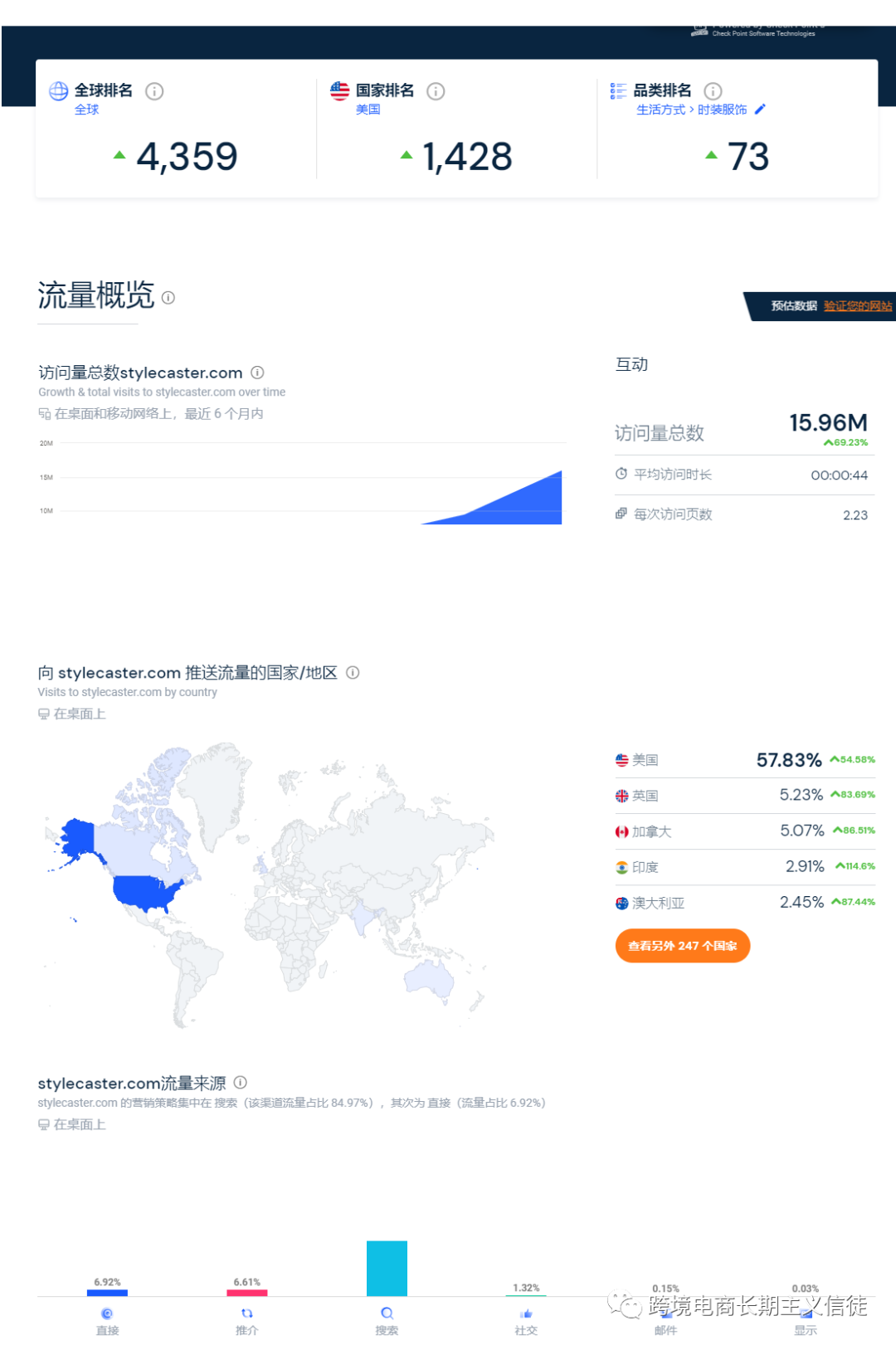Click the globe icon beside 全球排名
This screenshot has width=896, height=1345.
tap(58, 91)
